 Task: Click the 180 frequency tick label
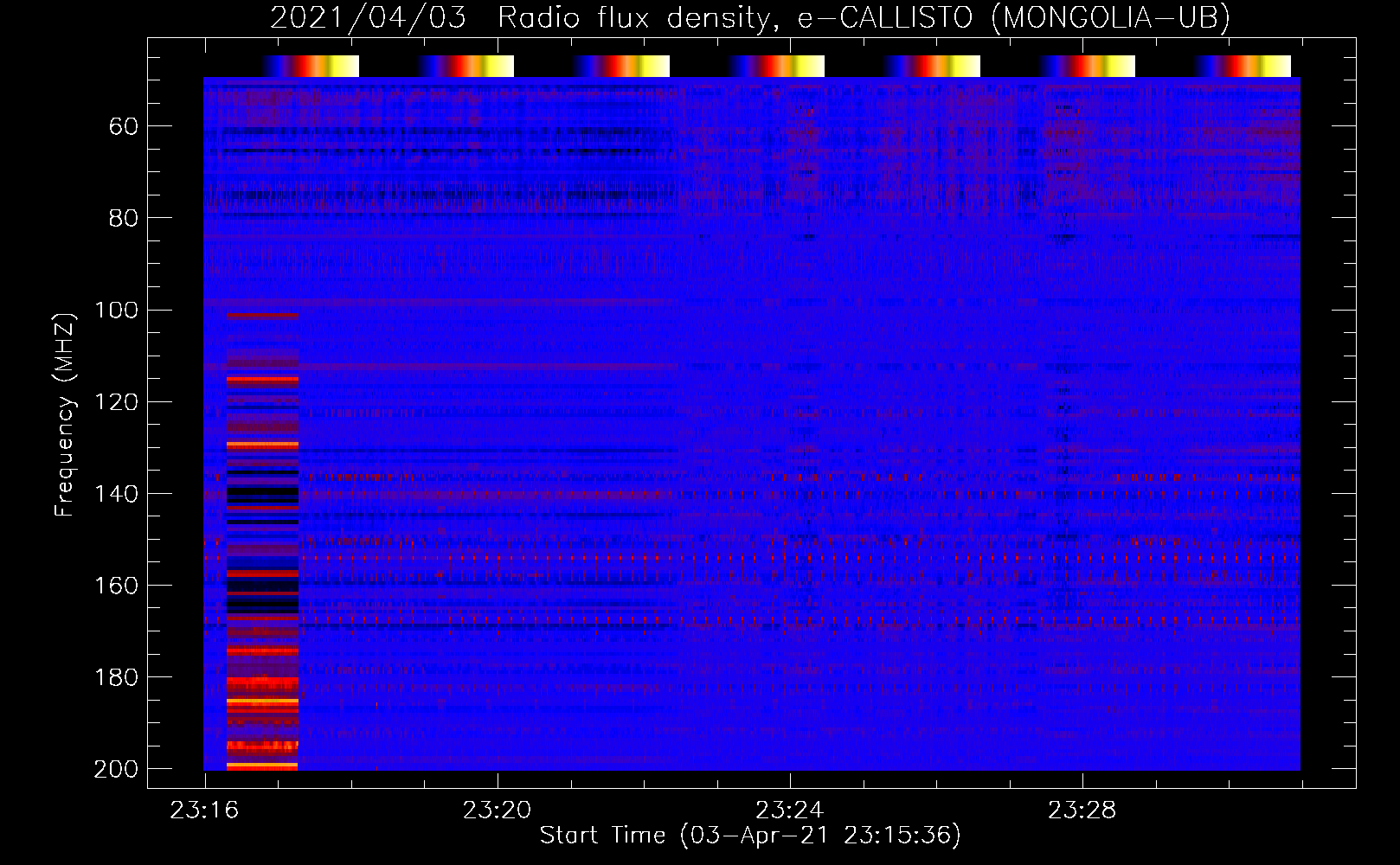(x=116, y=676)
